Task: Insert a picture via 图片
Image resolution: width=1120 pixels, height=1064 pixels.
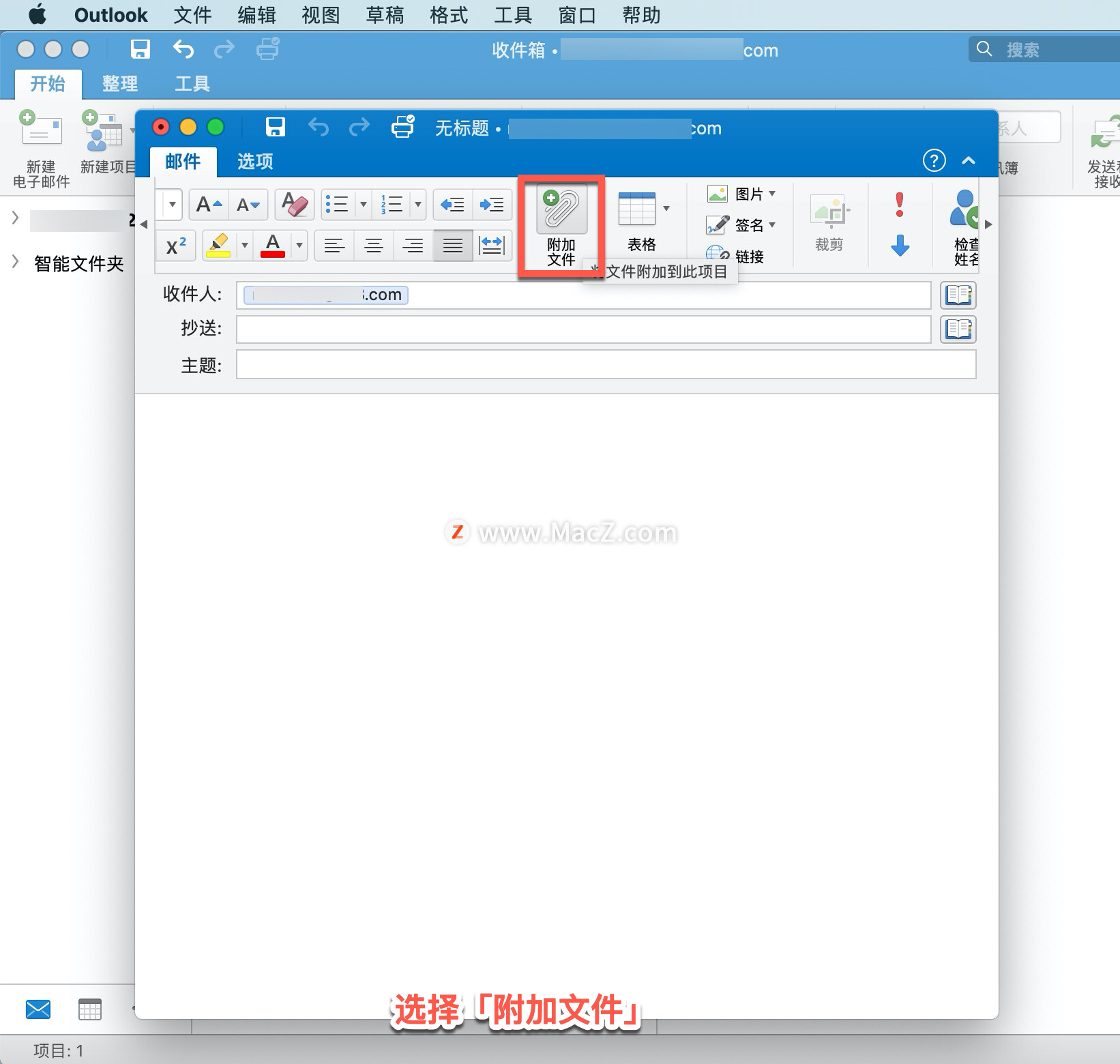Action: [740, 194]
